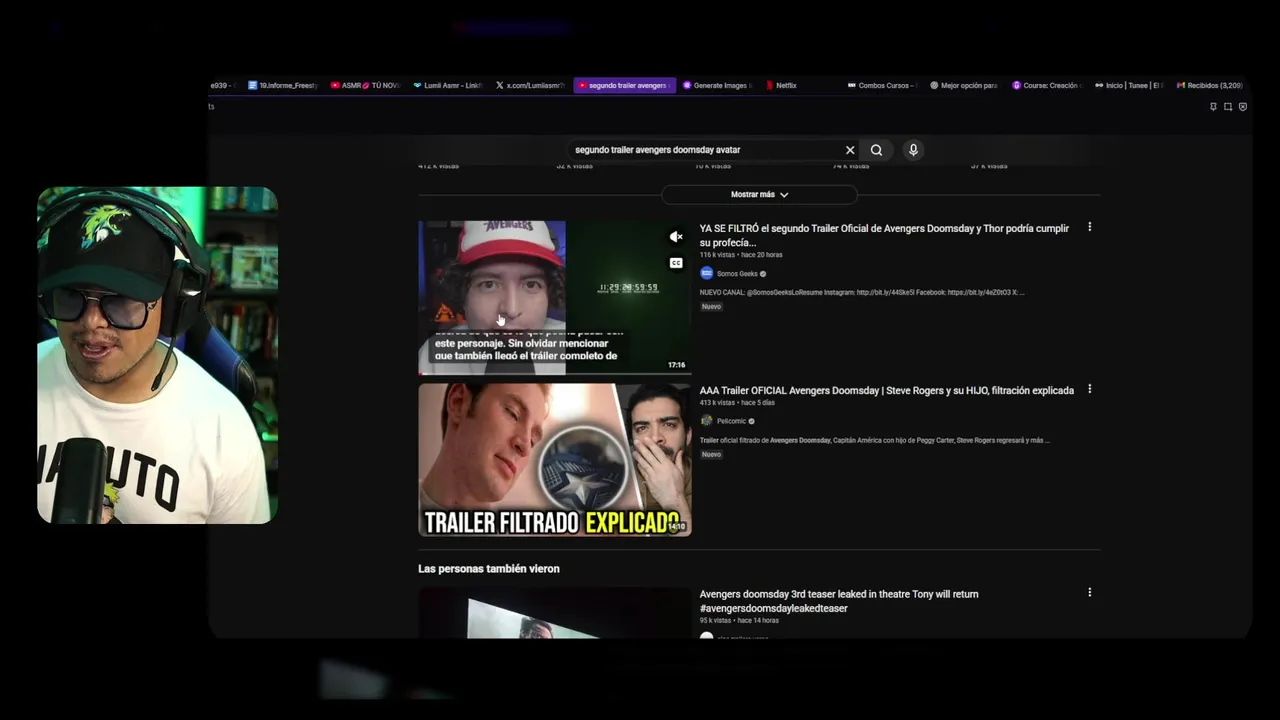
Task: Unmute the hover preview of Somos Geeks video
Action: coord(676,237)
